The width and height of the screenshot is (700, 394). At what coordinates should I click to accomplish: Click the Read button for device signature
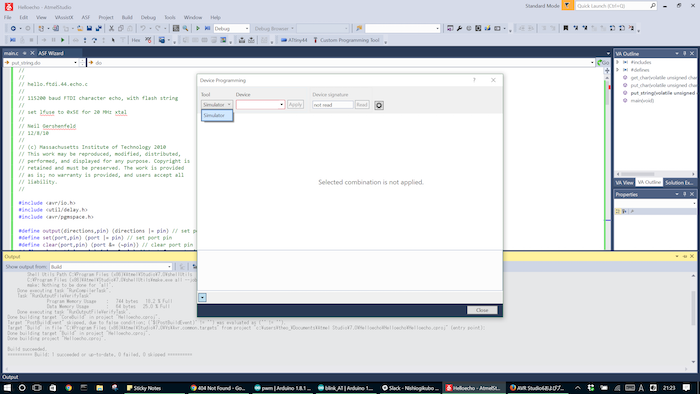tap(362, 104)
